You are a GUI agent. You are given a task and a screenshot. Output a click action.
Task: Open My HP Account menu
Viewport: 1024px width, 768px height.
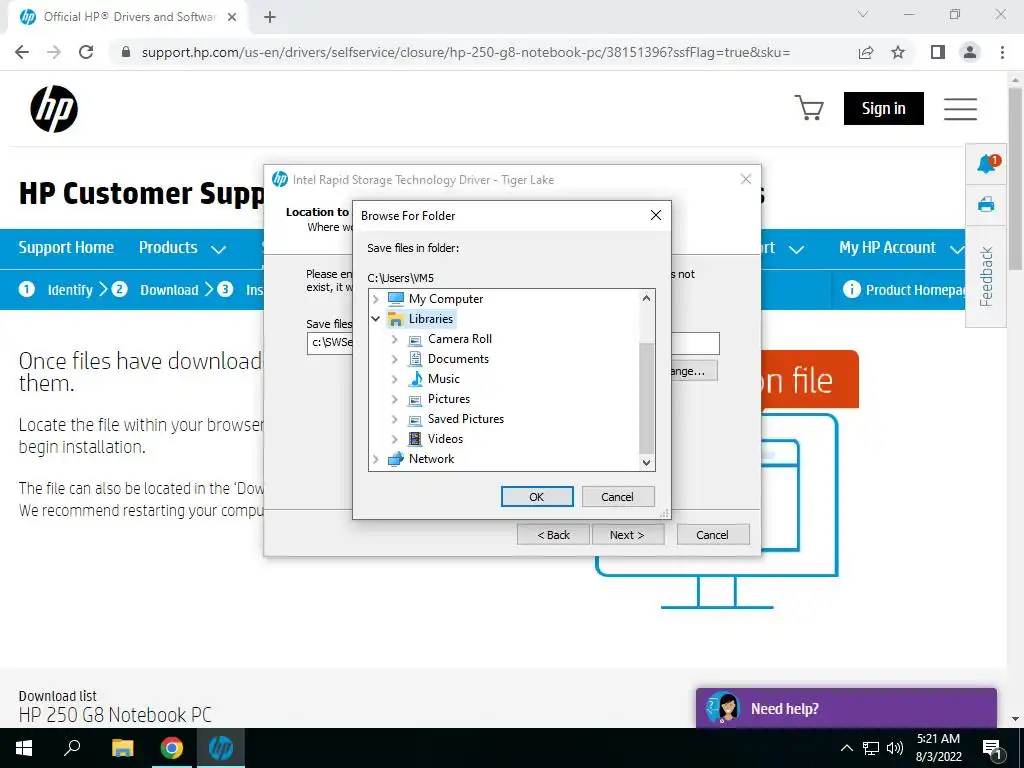(x=888, y=248)
